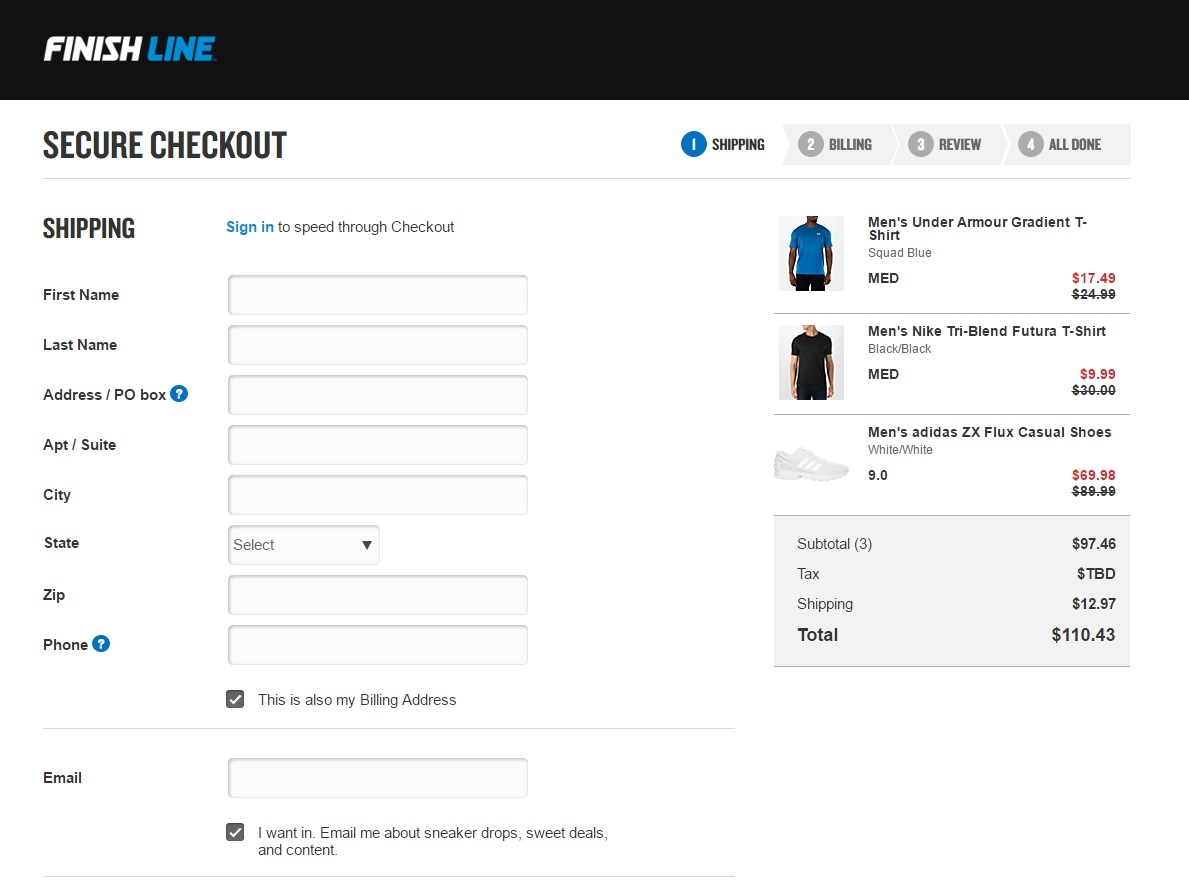This screenshot has width=1189, height=885.
Task: Click the white adidas shoe thumbnail
Action: (811, 463)
